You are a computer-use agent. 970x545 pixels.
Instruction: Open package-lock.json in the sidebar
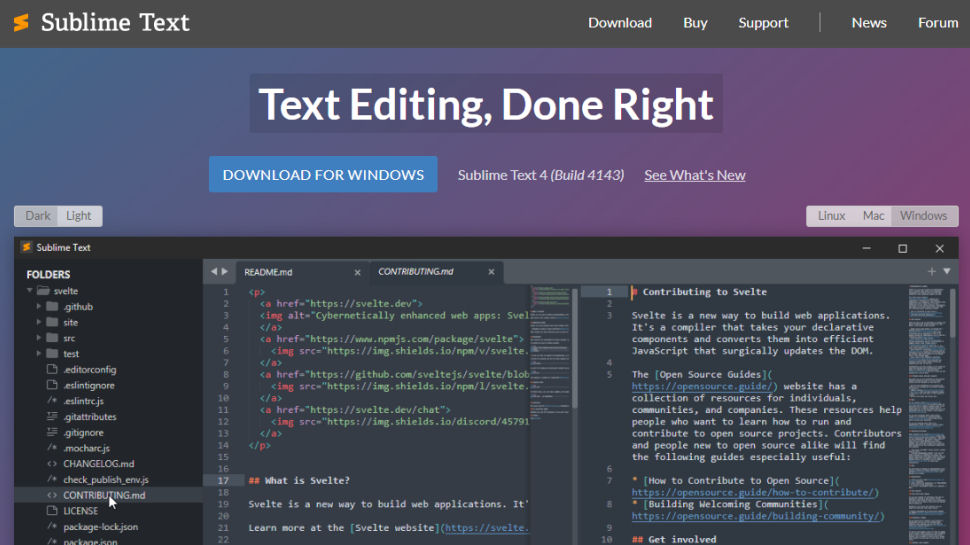pyautogui.click(x=100, y=527)
